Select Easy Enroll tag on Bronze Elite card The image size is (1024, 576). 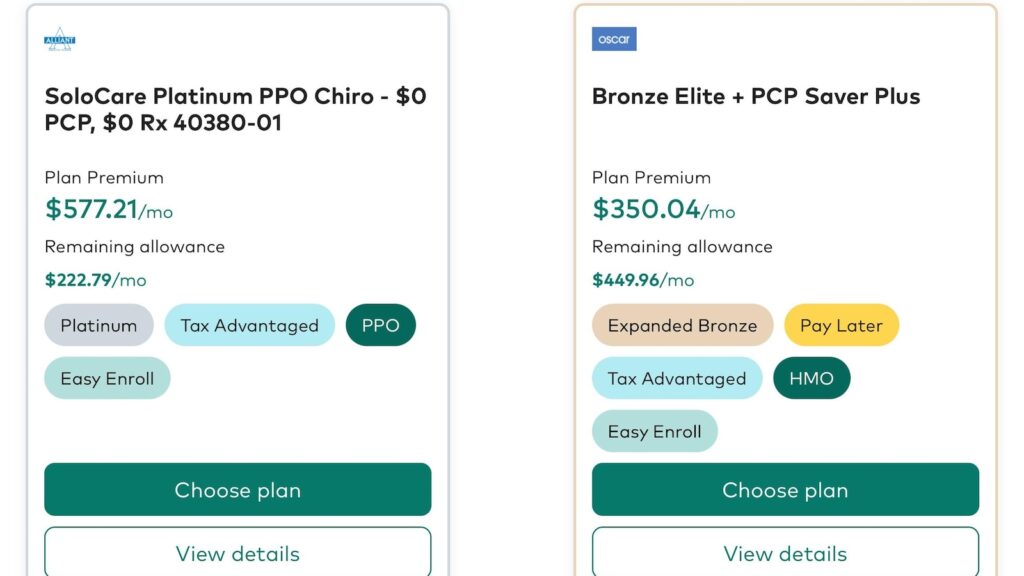click(654, 431)
